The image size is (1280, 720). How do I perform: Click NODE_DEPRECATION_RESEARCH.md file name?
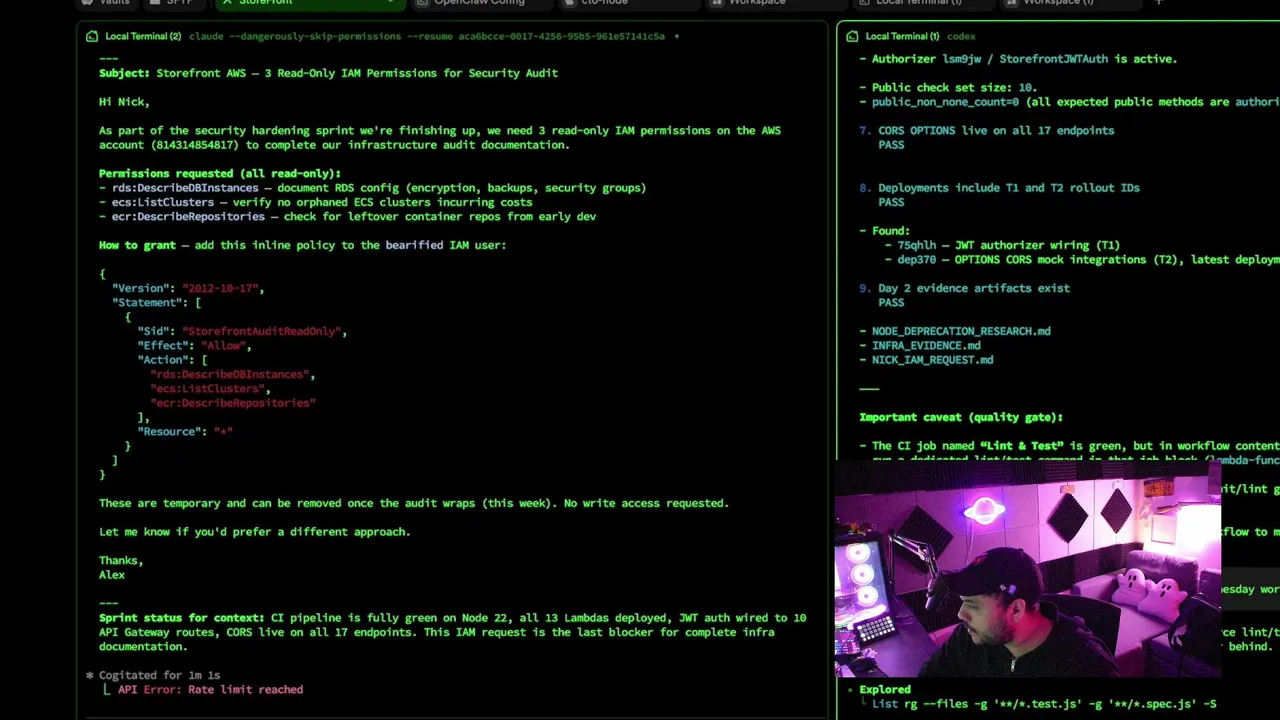[961, 331]
